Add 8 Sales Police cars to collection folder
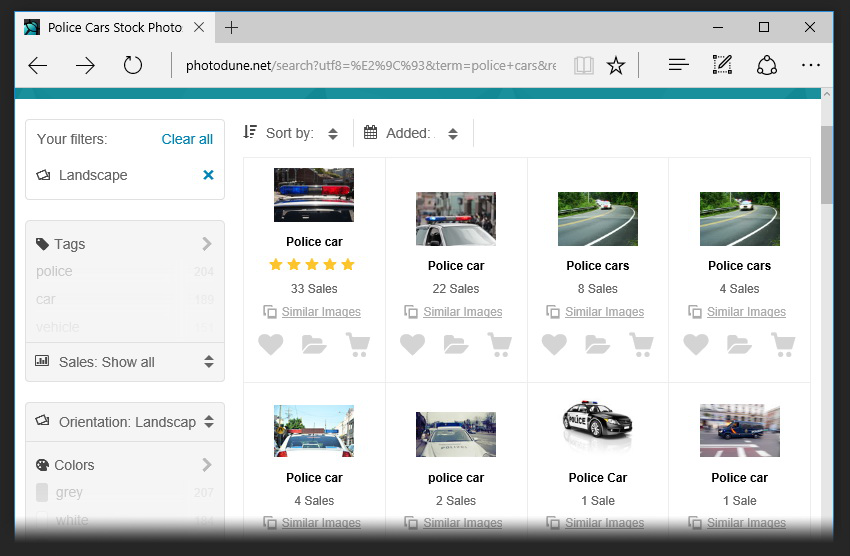This screenshot has width=850, height=556. coord(597,345)
